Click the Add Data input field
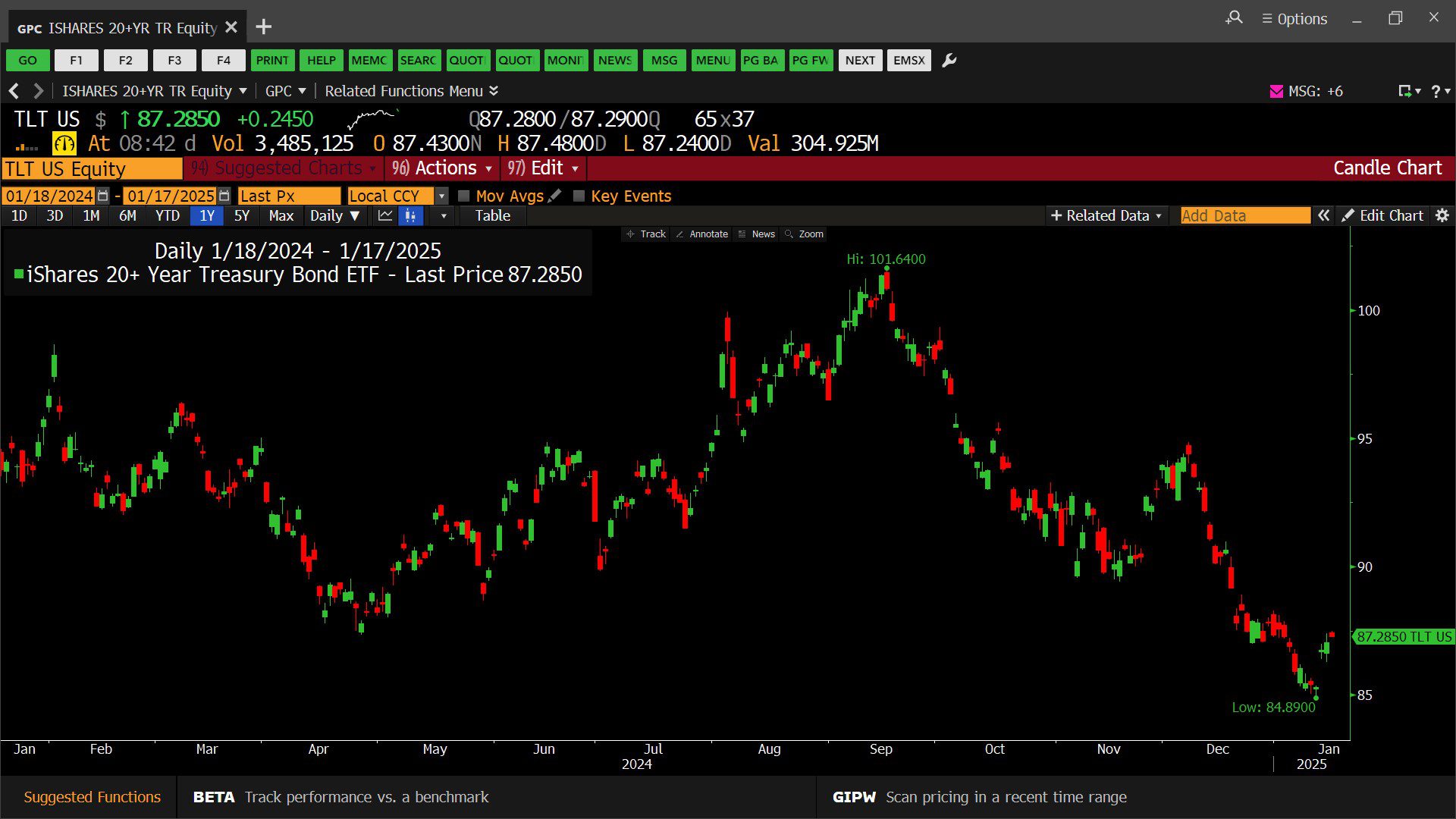This screenshot has height=819, width=1456. (x=1244, y=216)
